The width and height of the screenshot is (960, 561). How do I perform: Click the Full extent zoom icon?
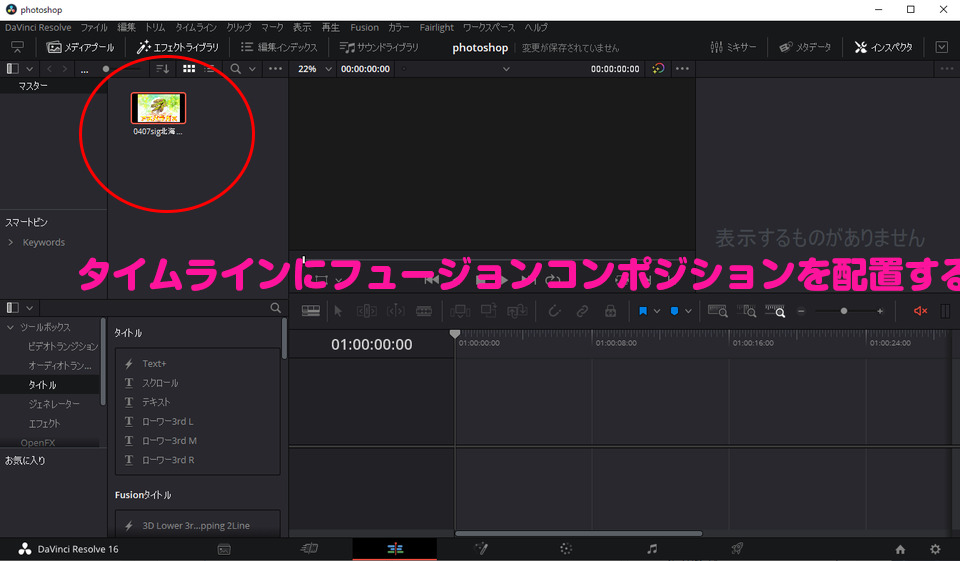point(718,311)
